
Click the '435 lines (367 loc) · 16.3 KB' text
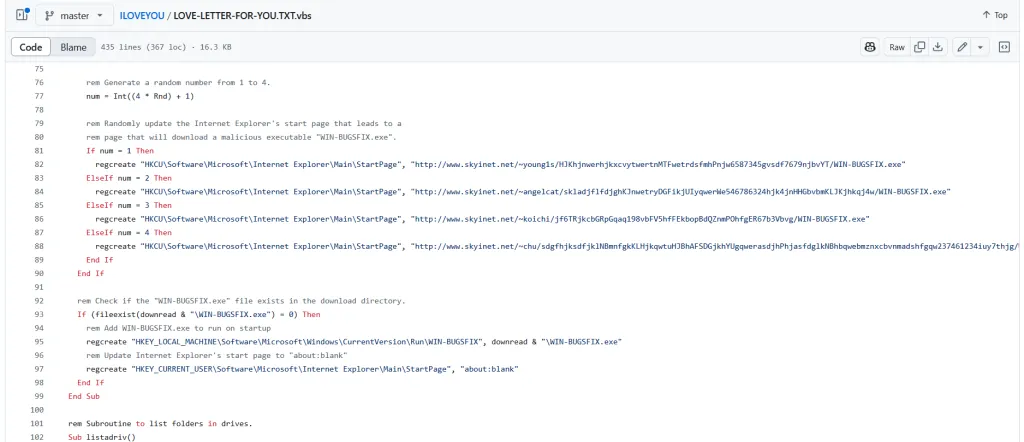[x=166, y=47]
